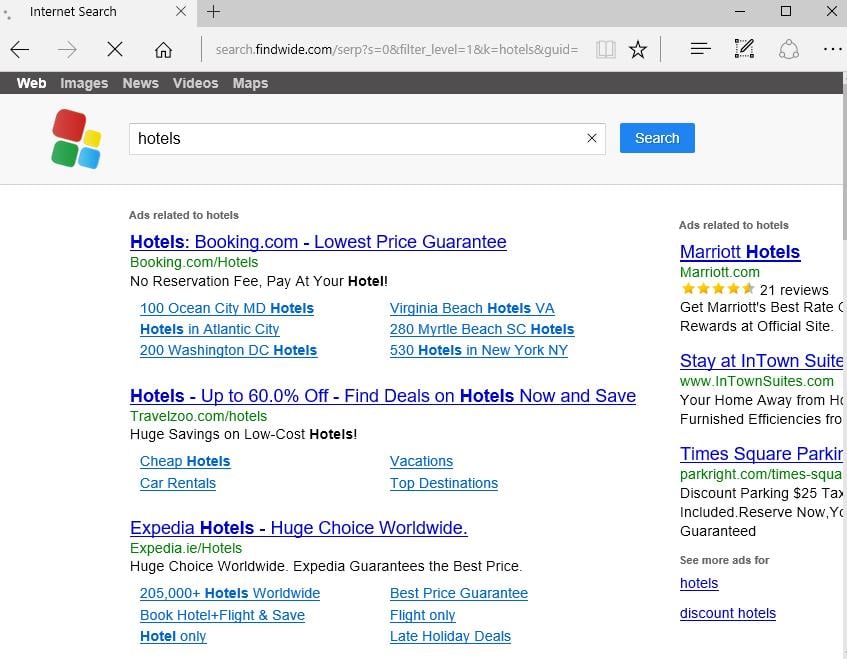Select the Maps search tab
Image resolution: width=847 pixels, height=659 pixels.
pos(250,83)
